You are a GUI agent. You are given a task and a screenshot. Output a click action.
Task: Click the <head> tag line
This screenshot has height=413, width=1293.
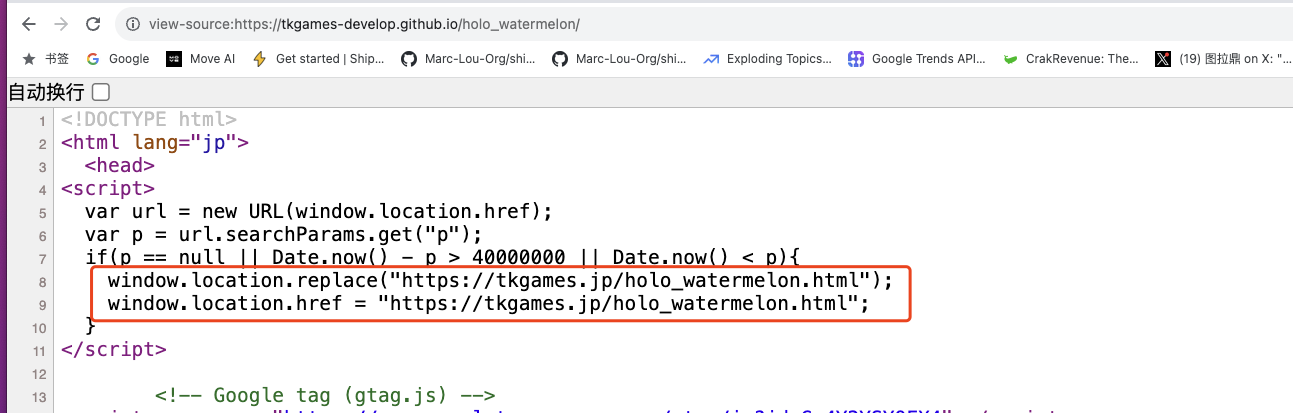[x=120, y=167]
